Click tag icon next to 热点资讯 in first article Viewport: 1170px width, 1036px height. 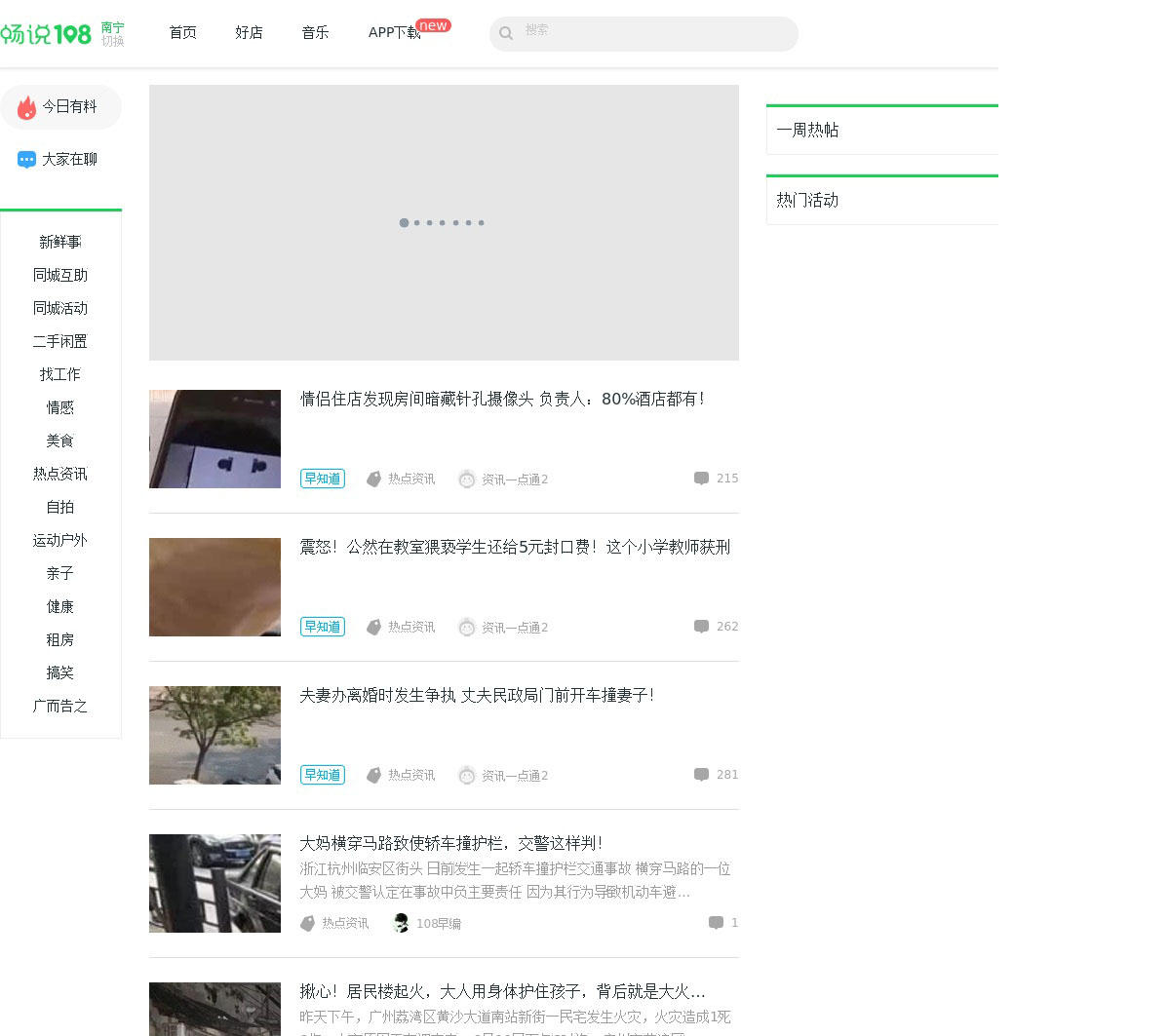(373, 480)
